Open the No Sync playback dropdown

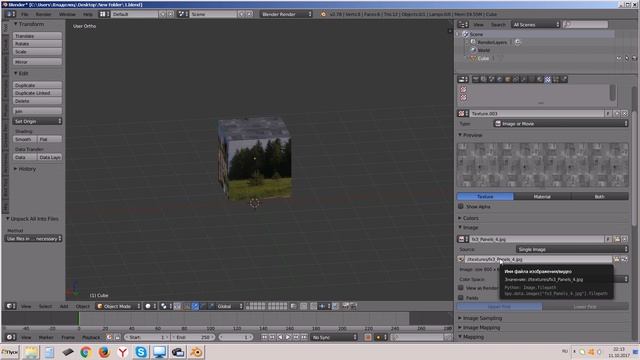point(333,337)
